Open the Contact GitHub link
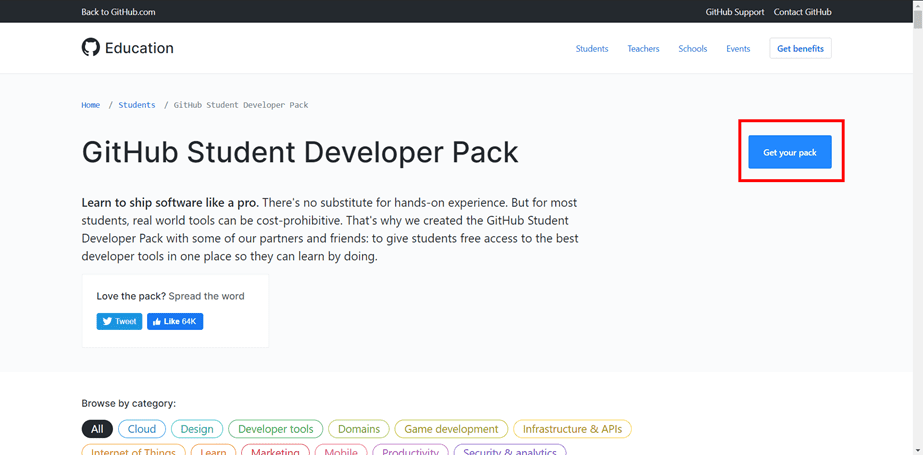The height and width of the screenshot is (455, 923). tap(802, 12)
